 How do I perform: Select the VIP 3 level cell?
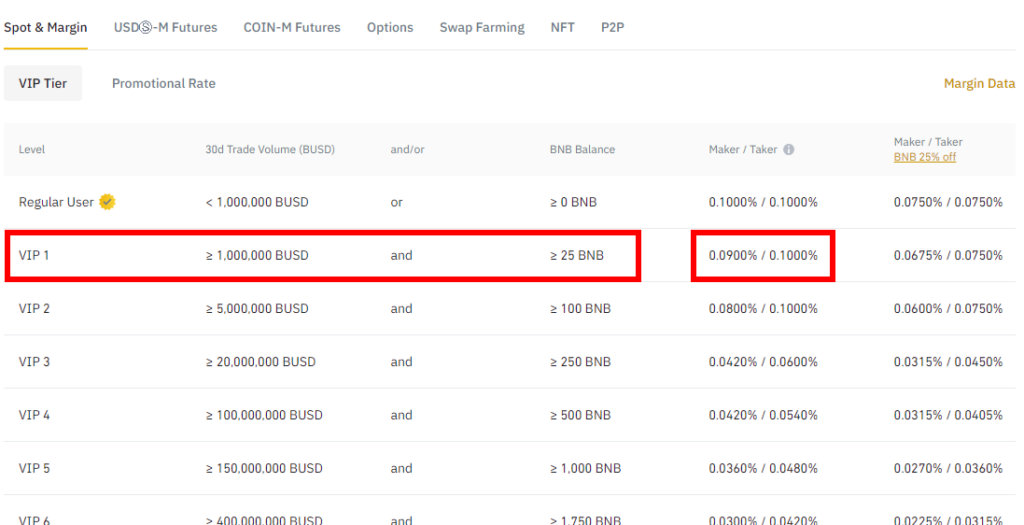pos(34,362)
